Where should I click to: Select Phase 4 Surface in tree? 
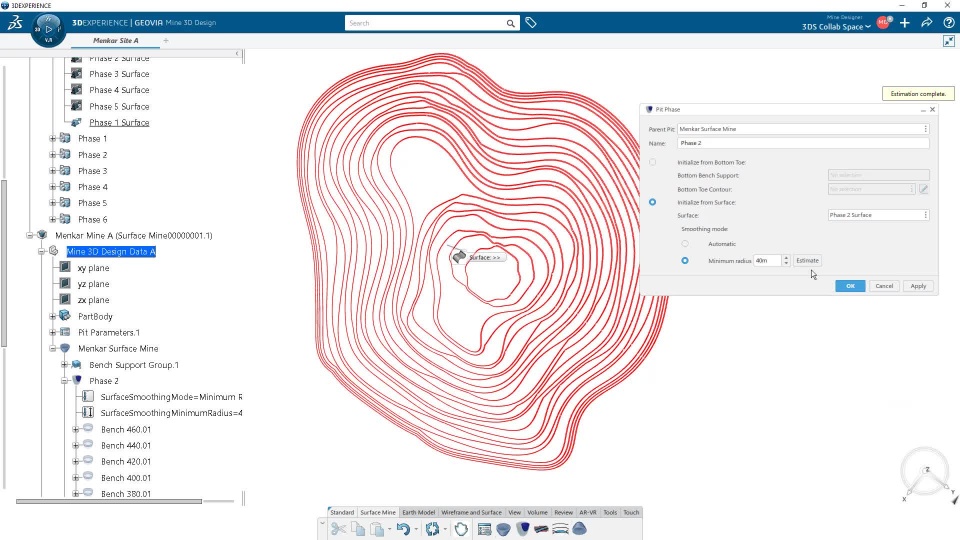[119, 90]
